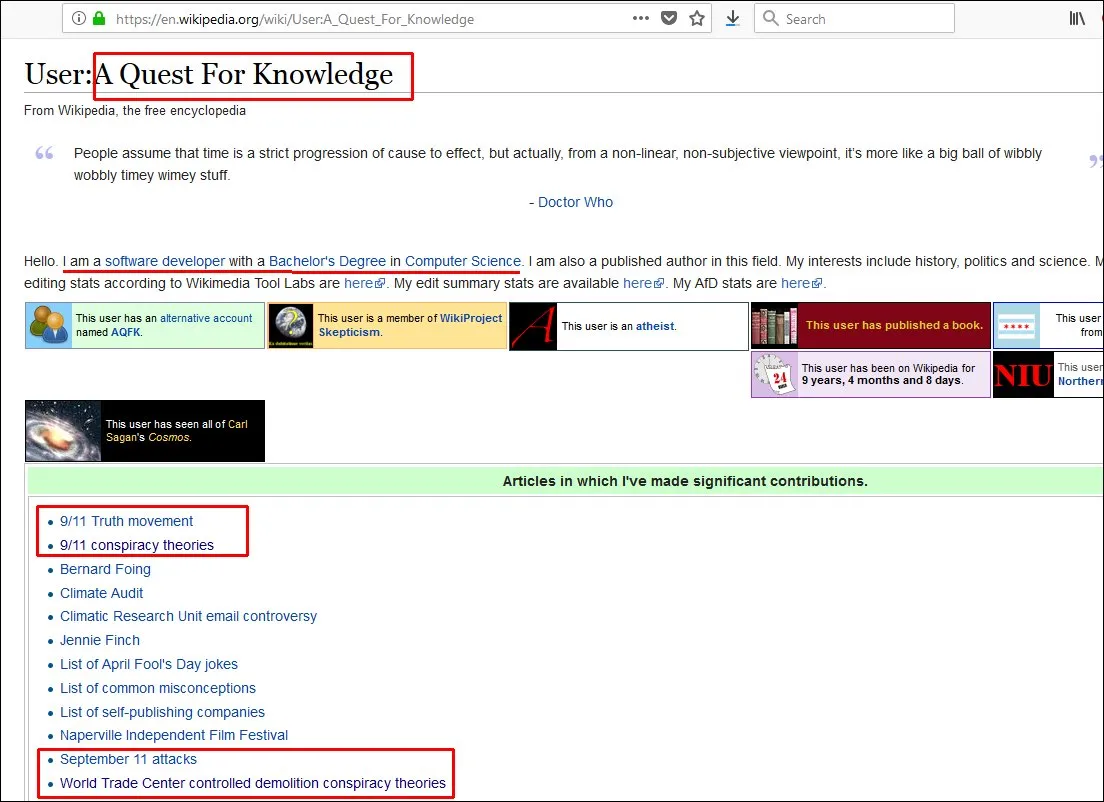Open the Computer Science link

463,261
